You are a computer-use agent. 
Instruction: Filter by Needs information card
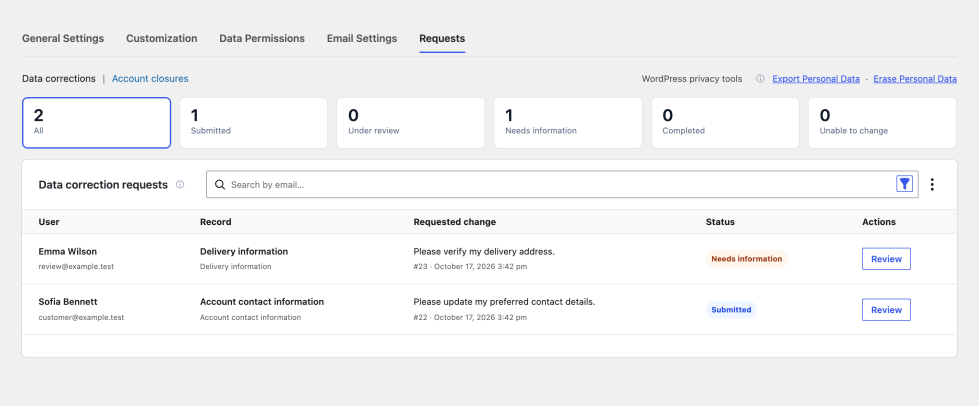coord(568,123)
